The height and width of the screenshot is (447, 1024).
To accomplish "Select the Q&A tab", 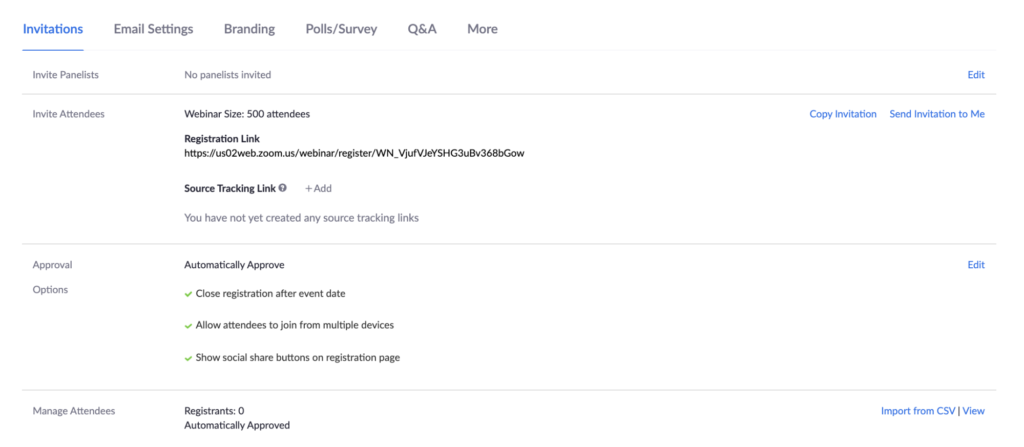I will (422, 29).
